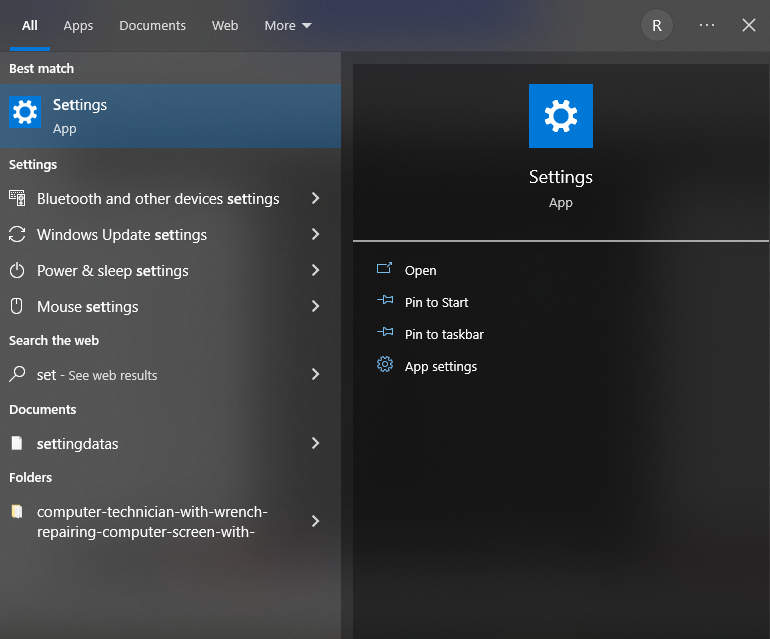The image size is (770, 639).
Task: Click the computer-technician folder icon
Action: tap(17, 512)
